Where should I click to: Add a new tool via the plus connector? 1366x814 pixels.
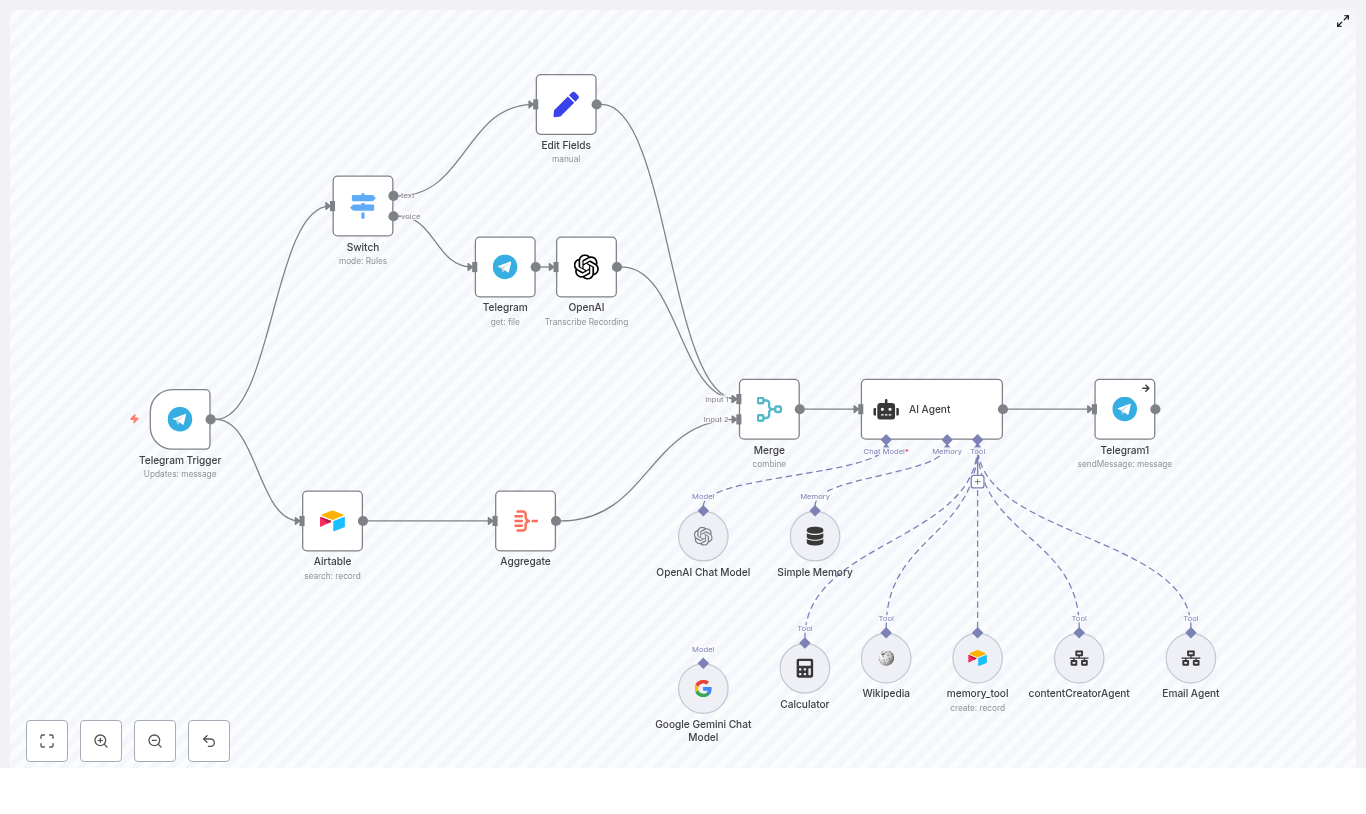(977, 481)
